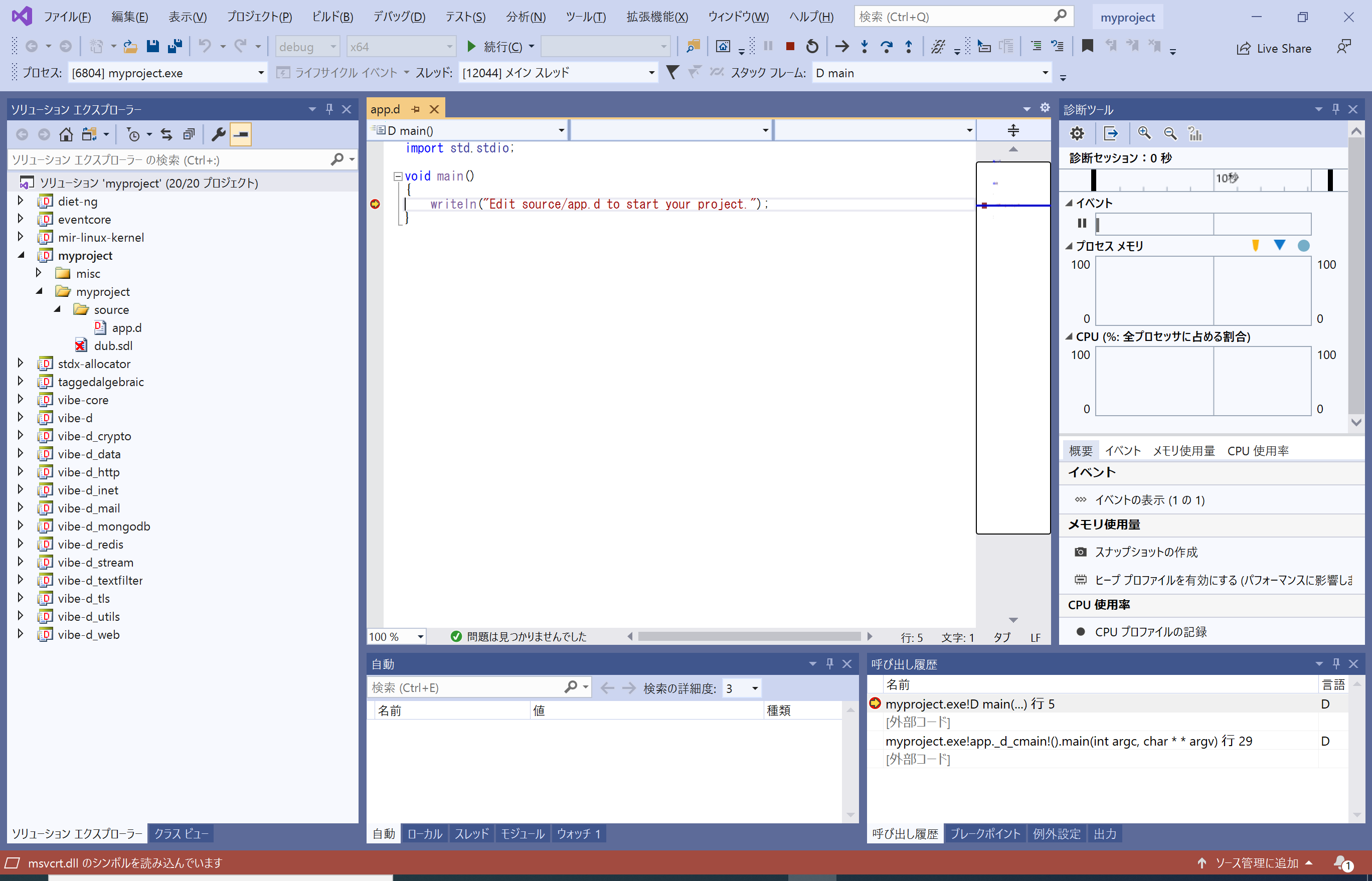Screen dimensions: 1372x881
Task: Click the 続行(C) continue button
Action: coord(495,46)
